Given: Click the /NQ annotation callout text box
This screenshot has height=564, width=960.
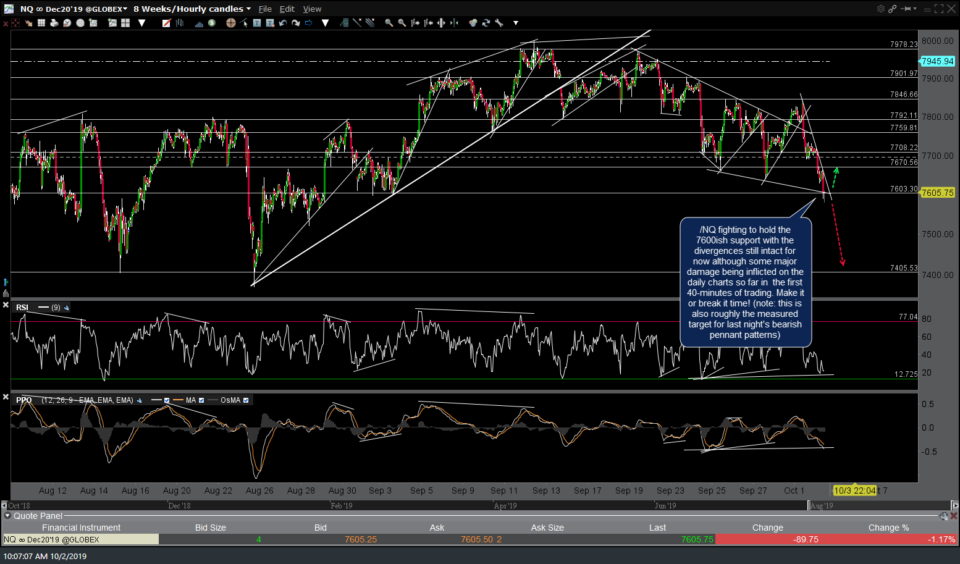Looking at the screenshot, I should [745, 282].
